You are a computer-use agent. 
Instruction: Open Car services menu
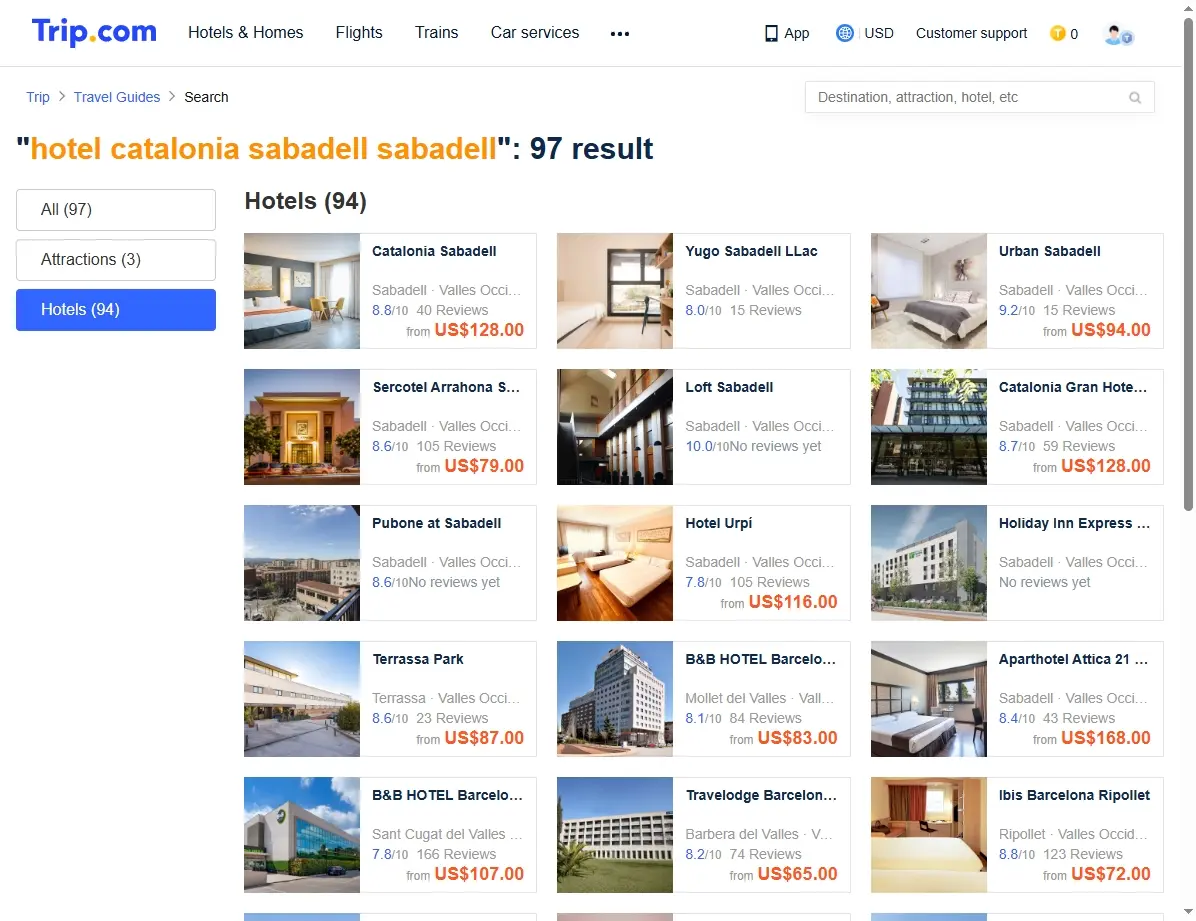pos(535,32)
